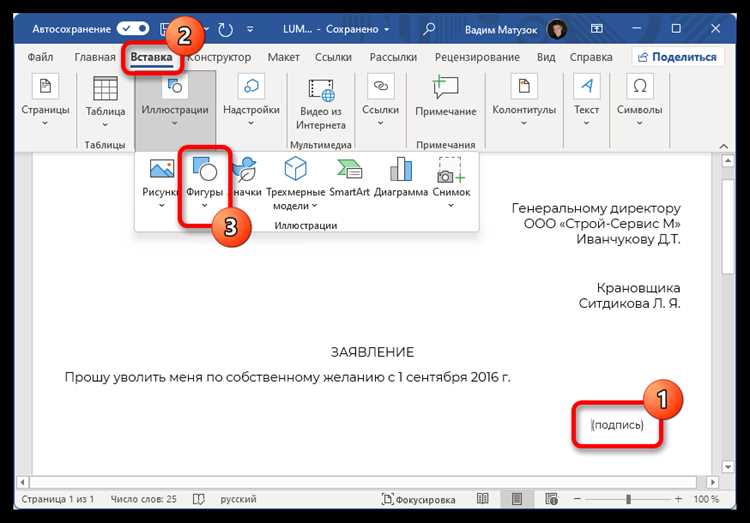Place the cursor at (подпись) text

tap(617, 425)
